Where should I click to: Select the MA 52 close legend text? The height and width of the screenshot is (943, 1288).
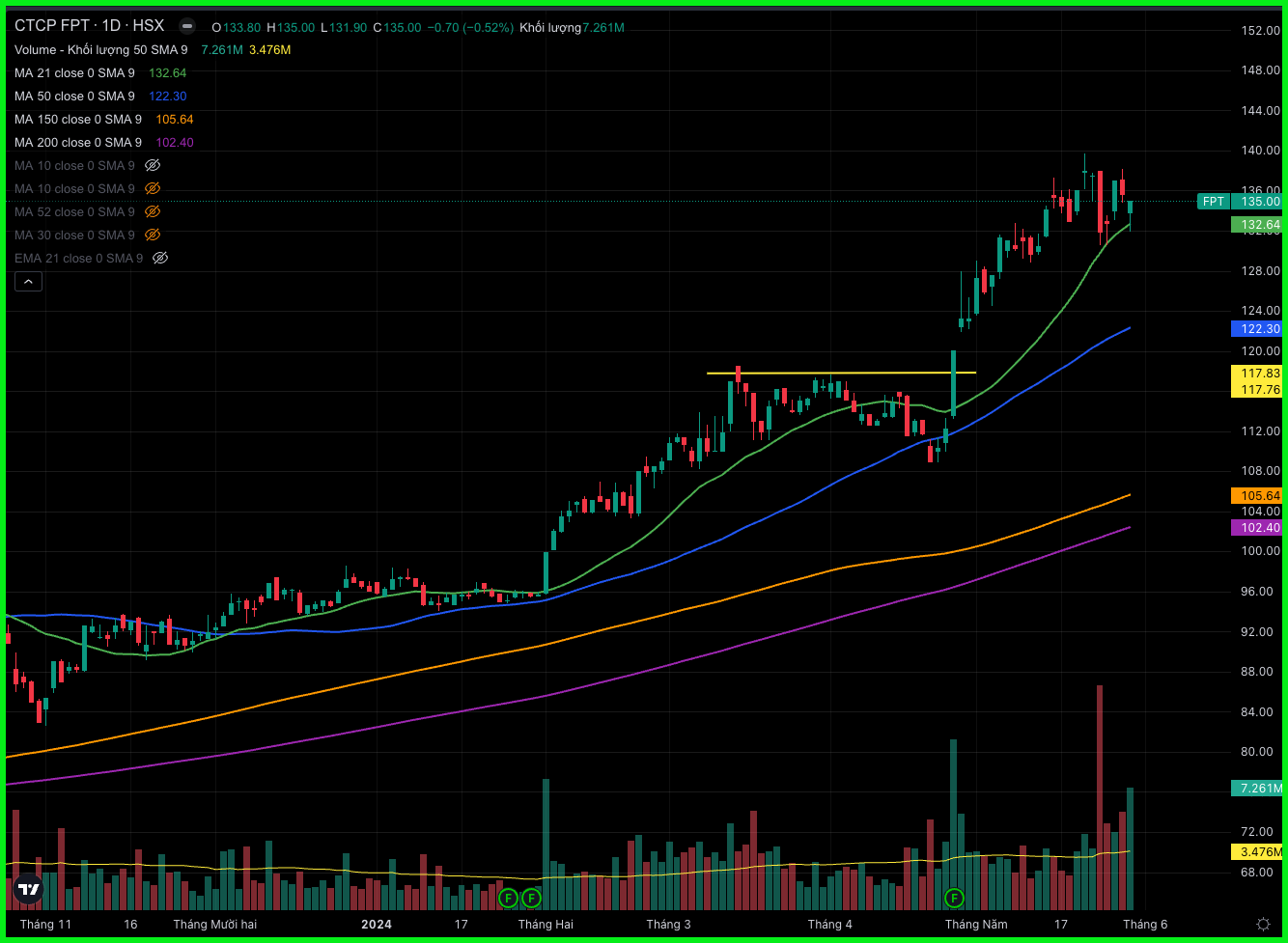[x=74, y=212]
